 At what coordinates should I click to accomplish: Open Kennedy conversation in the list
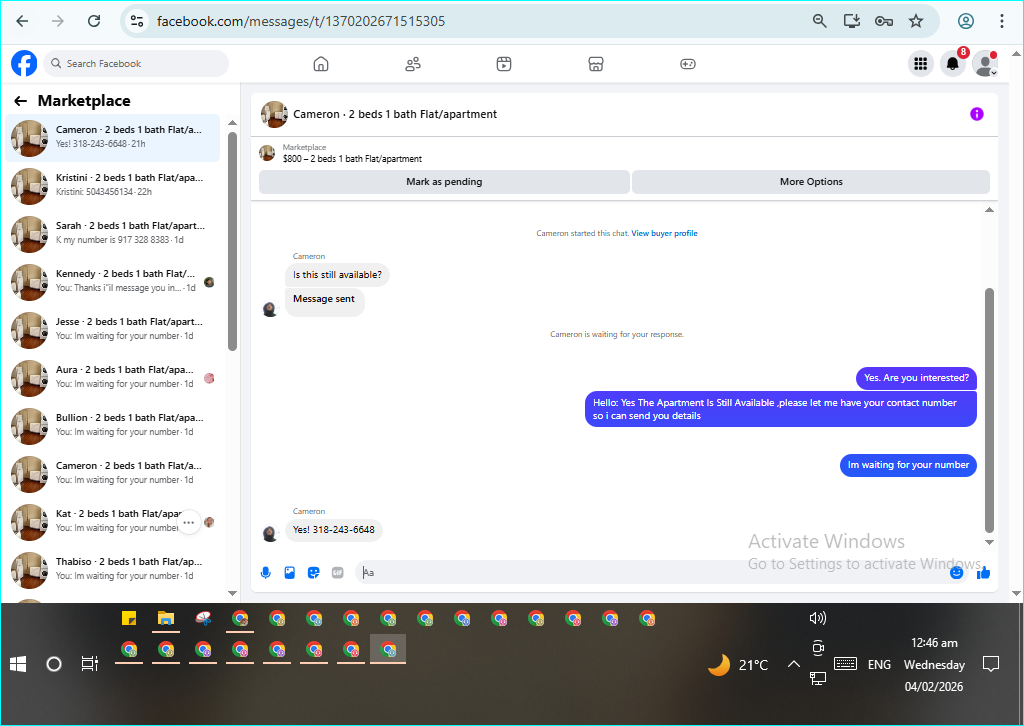click(112, 282)
